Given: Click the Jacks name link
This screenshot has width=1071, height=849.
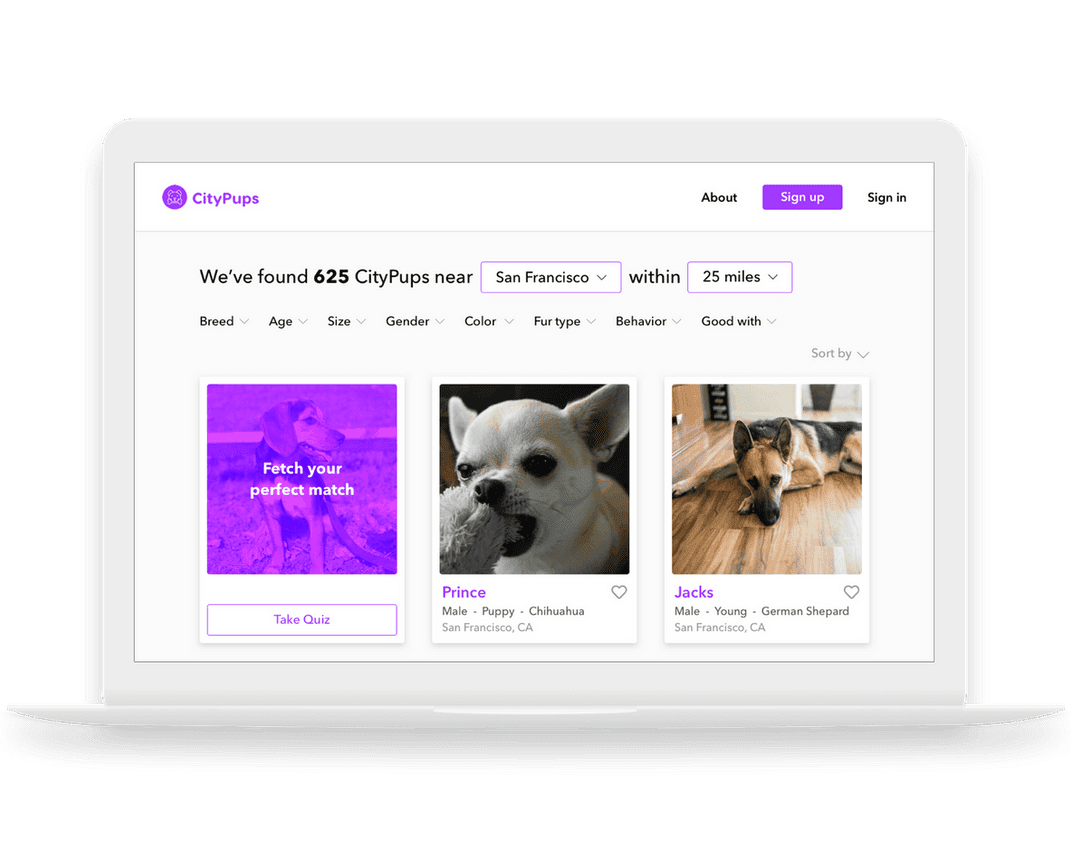Looking at the screenshot, I should (694, 592).
